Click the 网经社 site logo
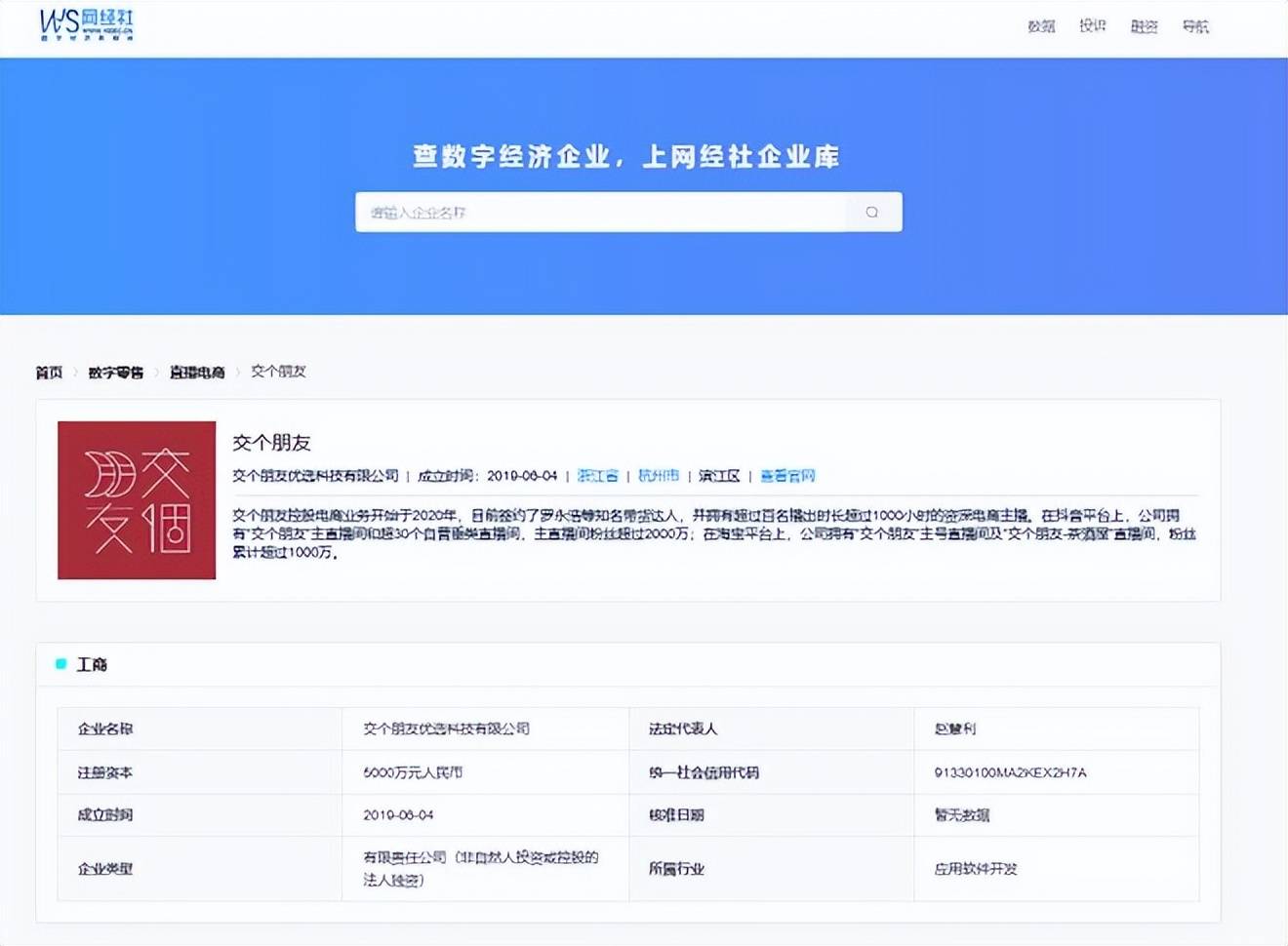The height and width of the screenshot is (946, 1288). [x=87, y=24]
